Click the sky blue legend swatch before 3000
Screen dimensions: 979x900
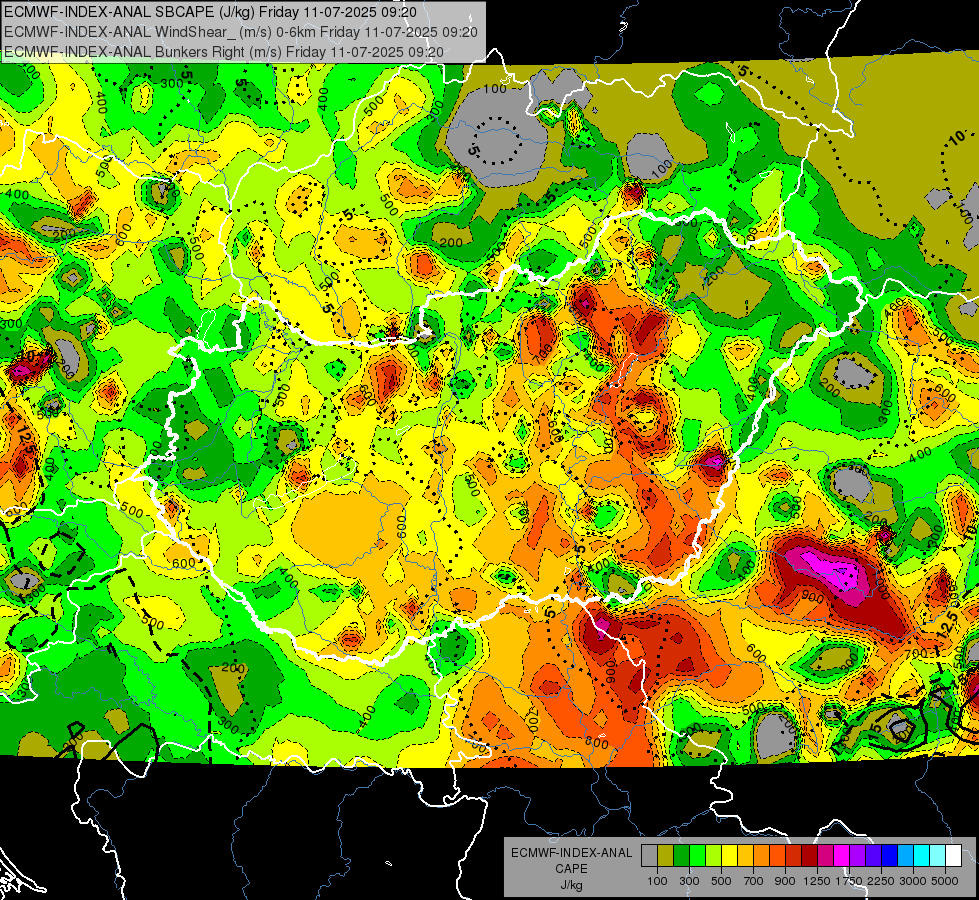click(905, 855)
